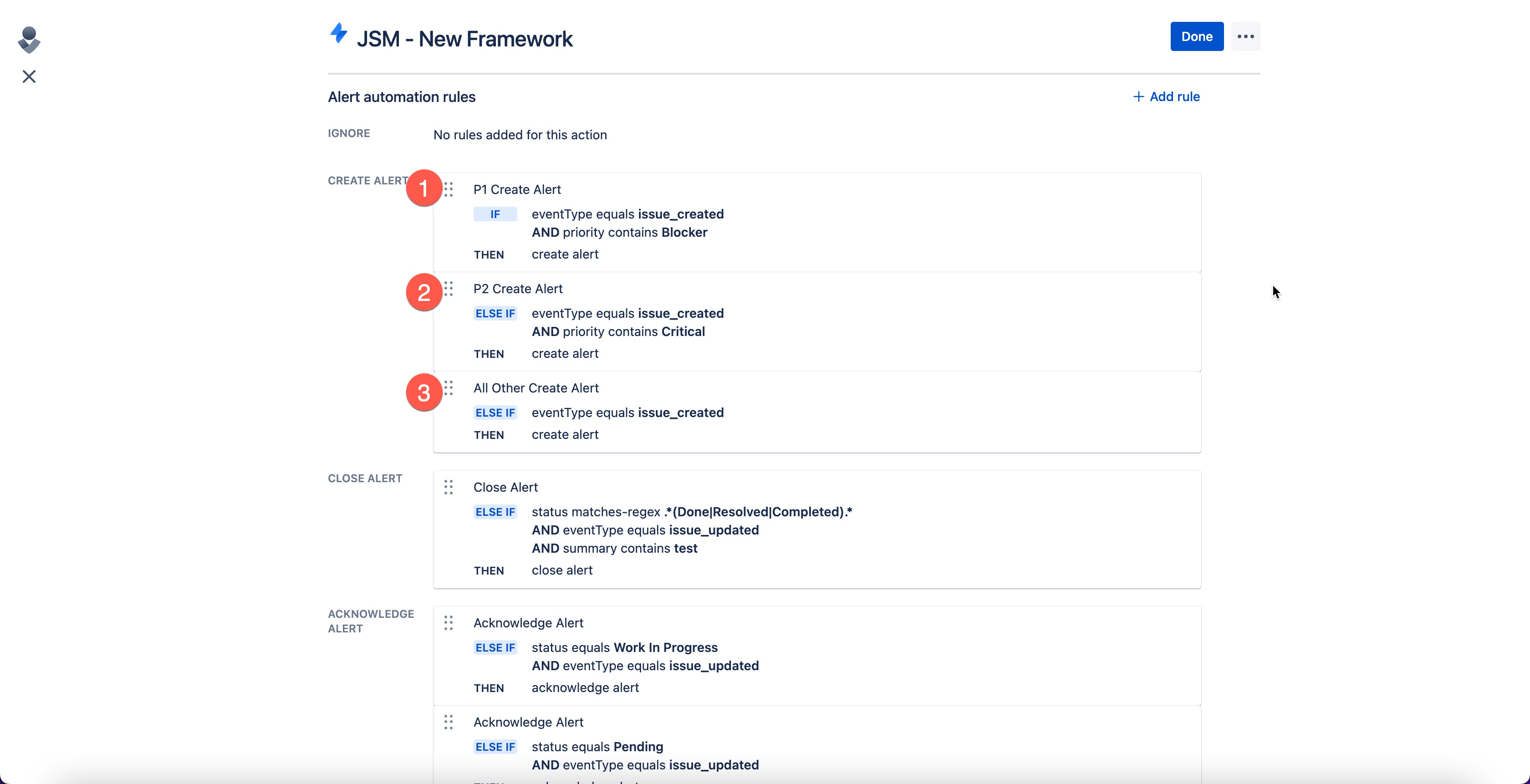Click the plus icon next to Add rule
This screenshot has height=784, width=1530.
point(1137,96)
